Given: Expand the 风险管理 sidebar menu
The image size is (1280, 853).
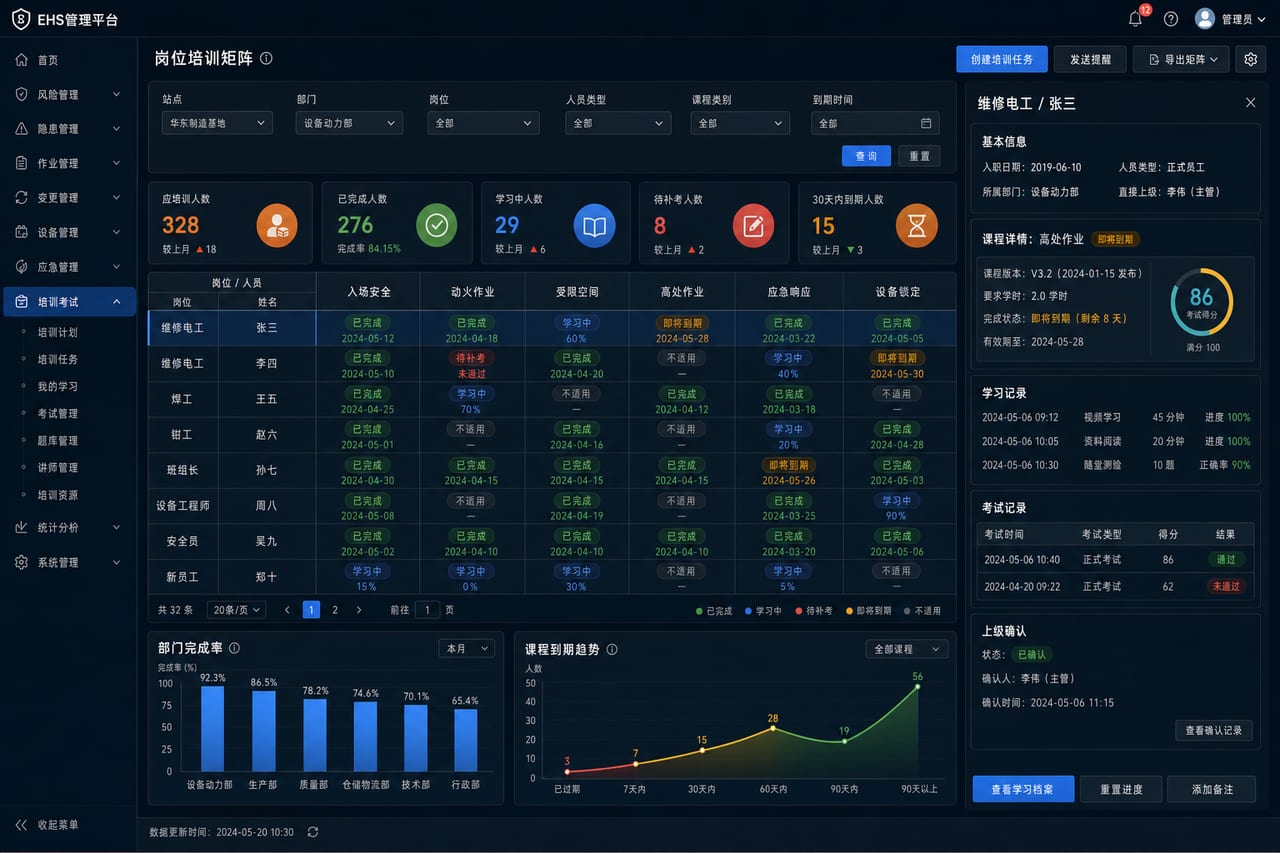Looking at the screenshot, I should [x=68, y=95].
